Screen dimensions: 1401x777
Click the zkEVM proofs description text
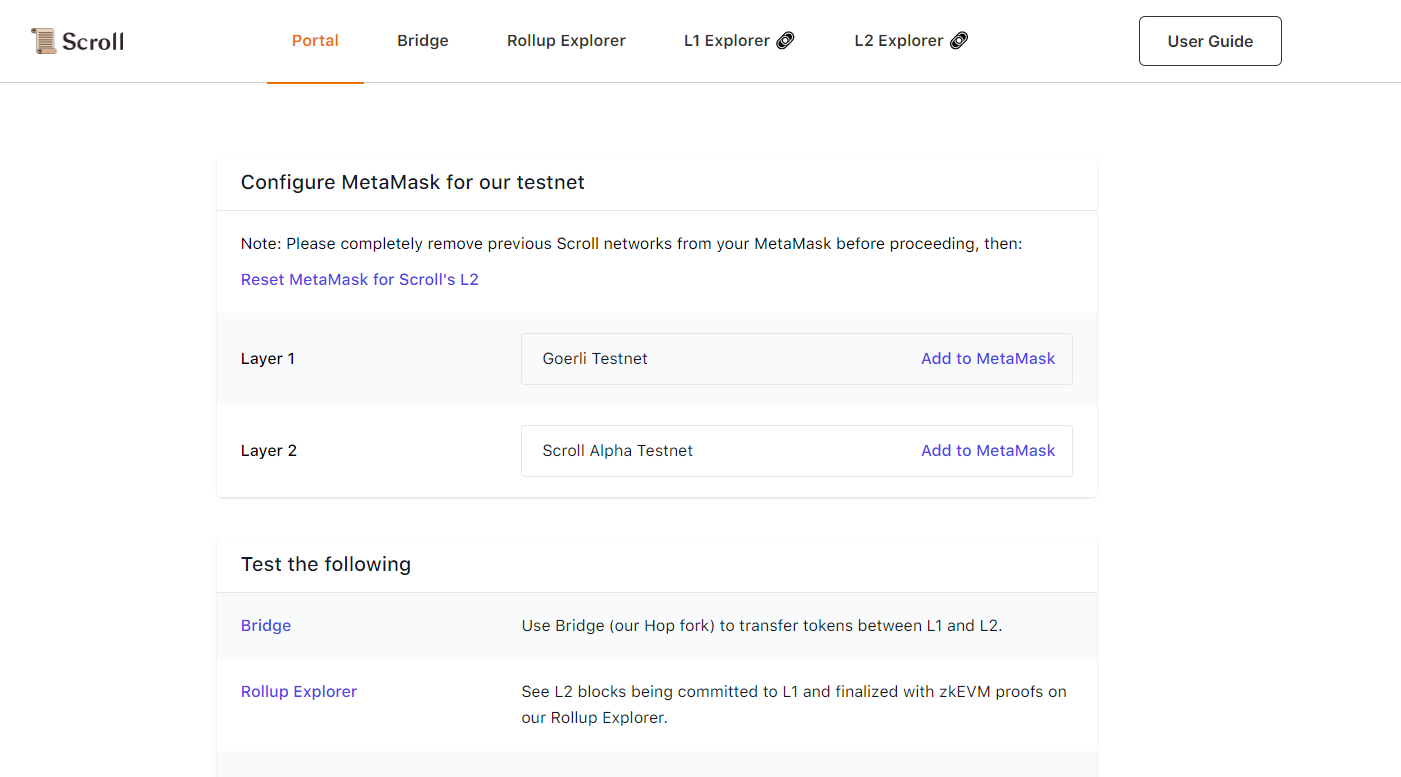coord(794,705)
